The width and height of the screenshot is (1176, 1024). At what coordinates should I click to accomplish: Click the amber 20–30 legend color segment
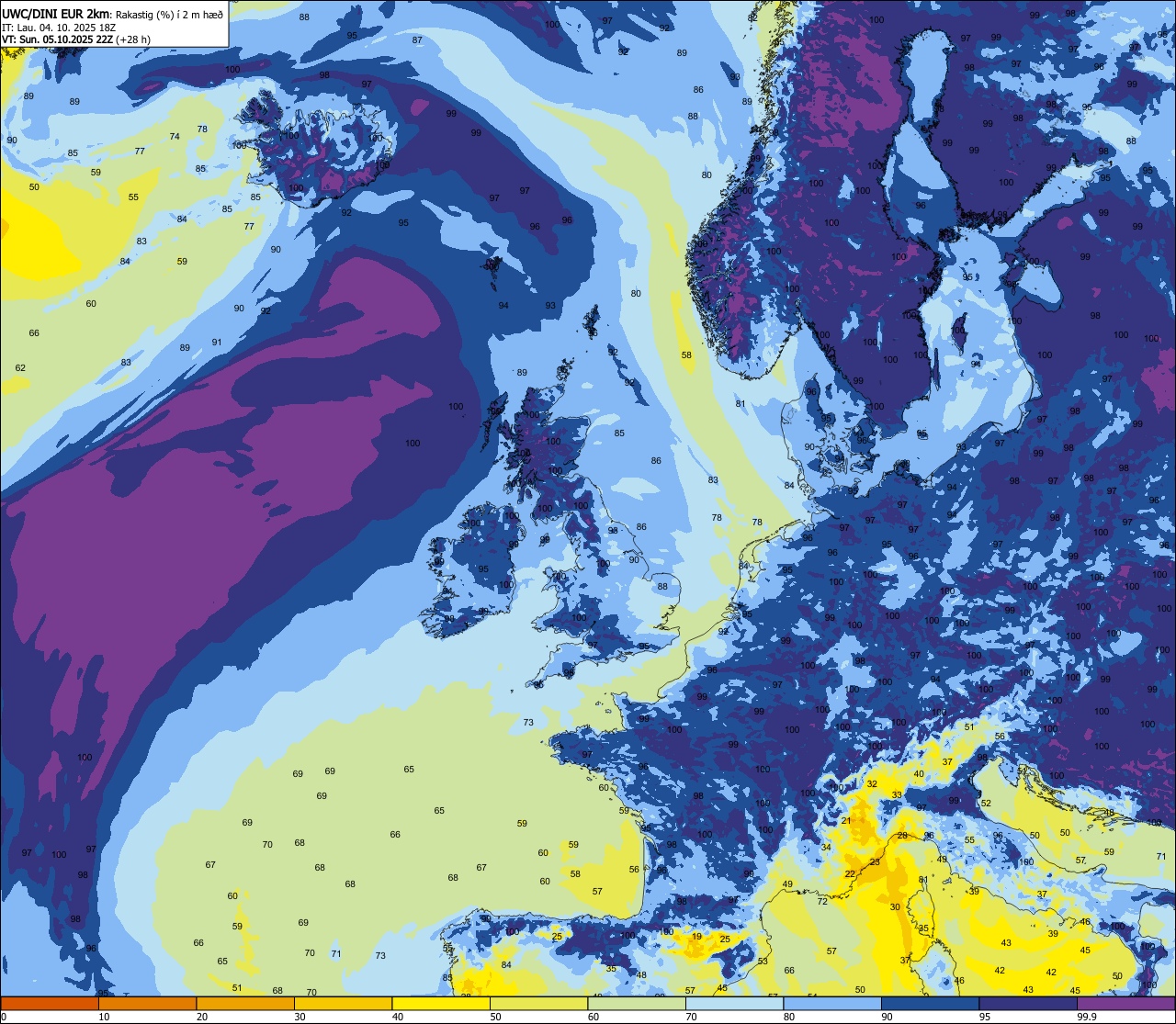click(245, 1003)
